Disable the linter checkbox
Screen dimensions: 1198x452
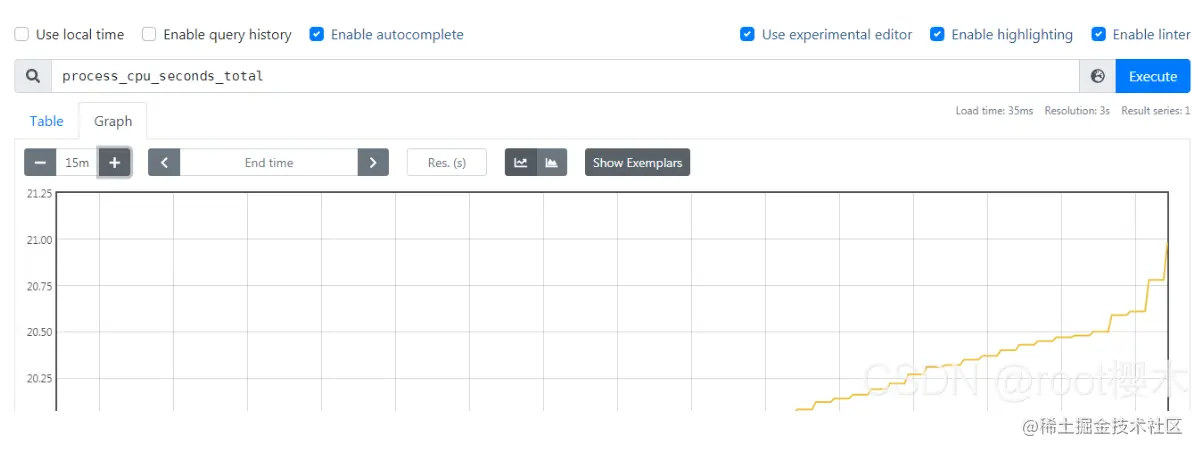tap(1099, 34)
